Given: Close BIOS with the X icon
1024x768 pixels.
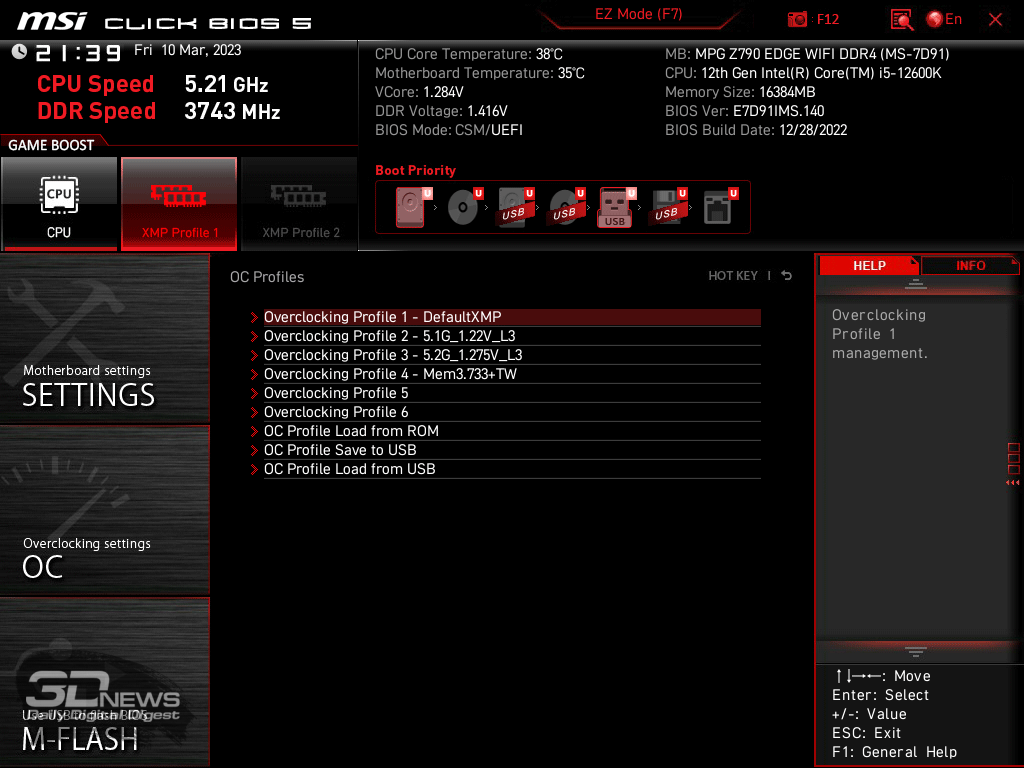Looking at the screenshot, I should click(x=995, y=20).
